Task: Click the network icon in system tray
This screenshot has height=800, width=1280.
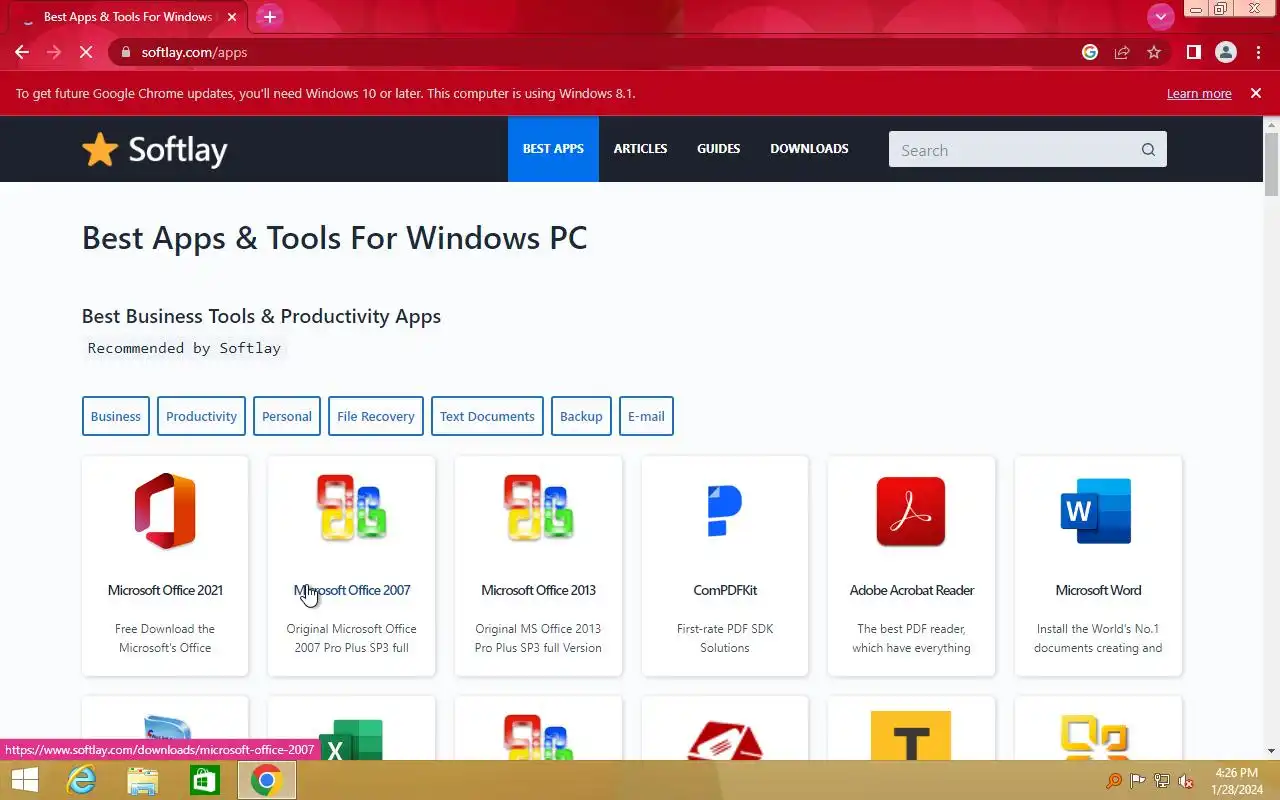Action: point(1162,781)
